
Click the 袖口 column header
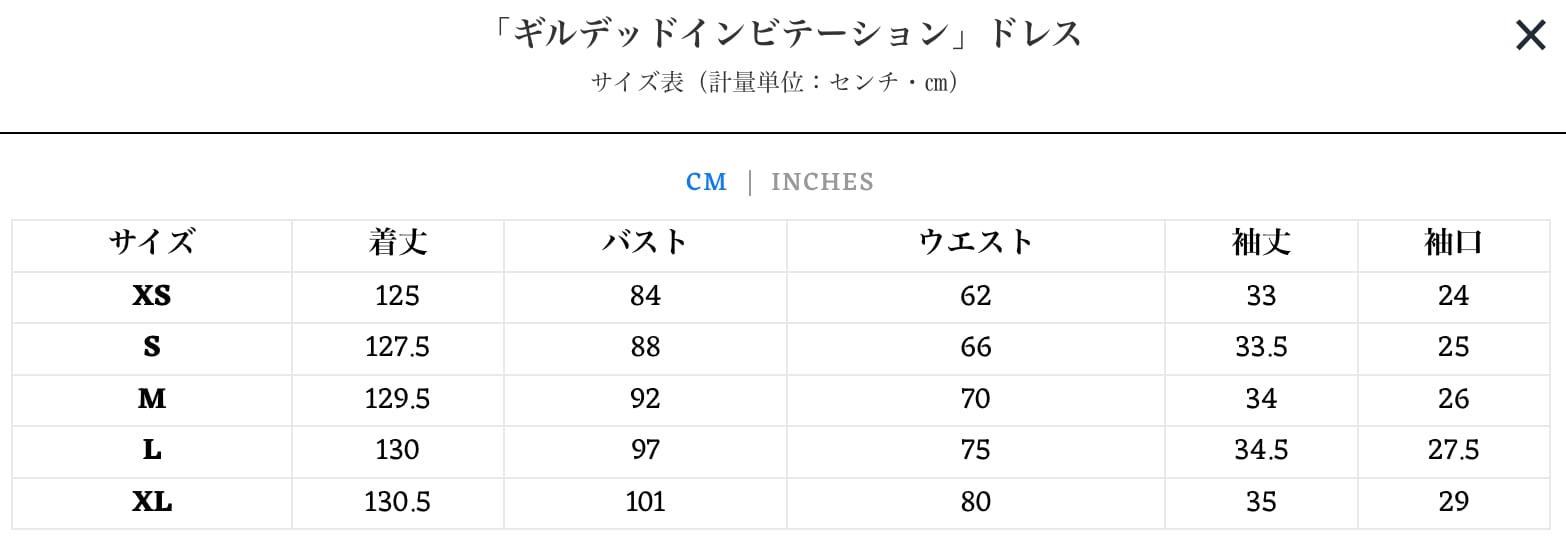point(1452,243)
